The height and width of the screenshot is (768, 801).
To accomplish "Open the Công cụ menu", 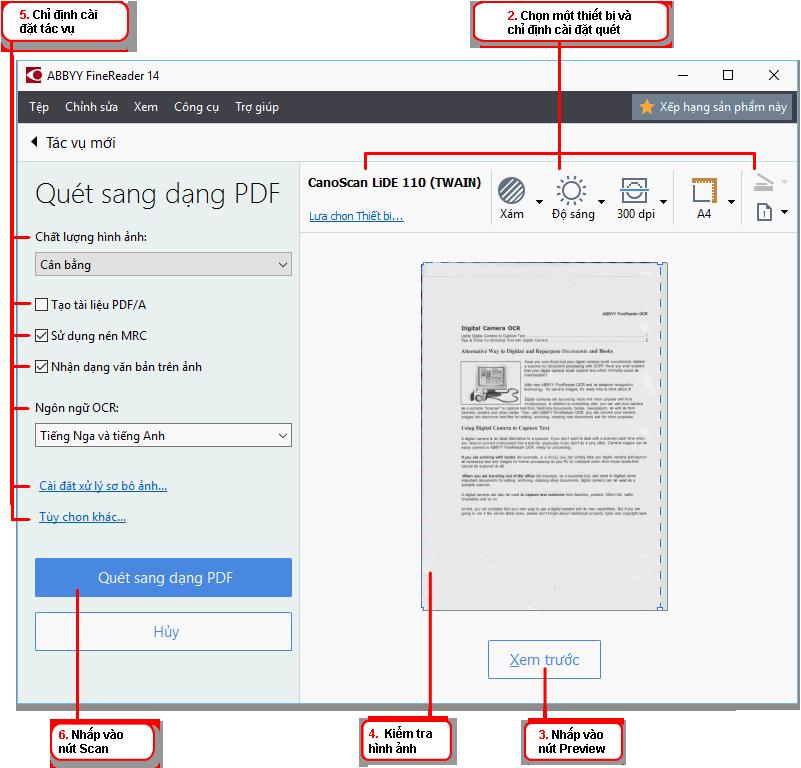I will 196,107.
